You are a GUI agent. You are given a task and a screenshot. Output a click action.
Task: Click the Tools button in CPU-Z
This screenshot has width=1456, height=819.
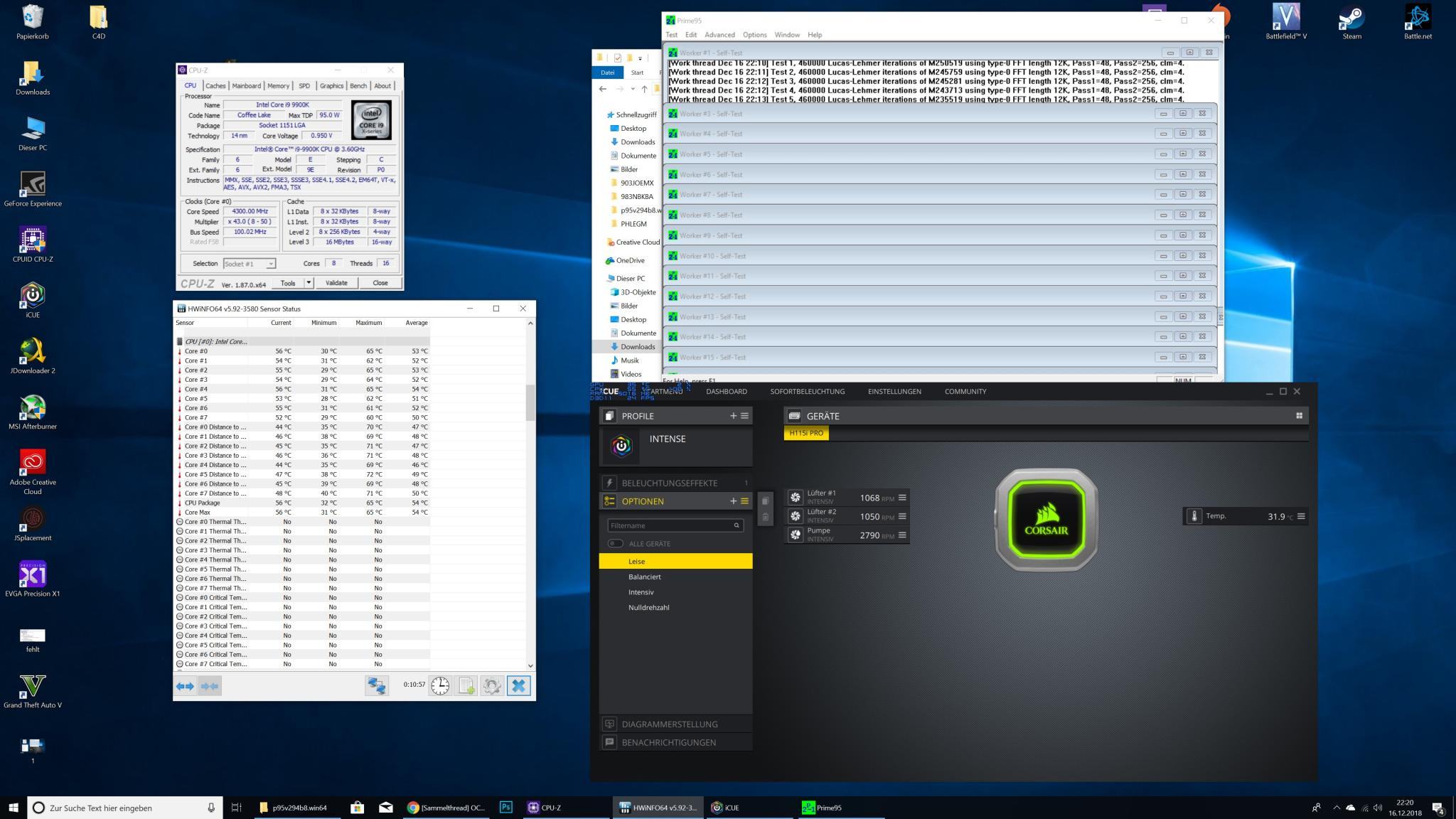pyautogui.click(x=288, y=283)
